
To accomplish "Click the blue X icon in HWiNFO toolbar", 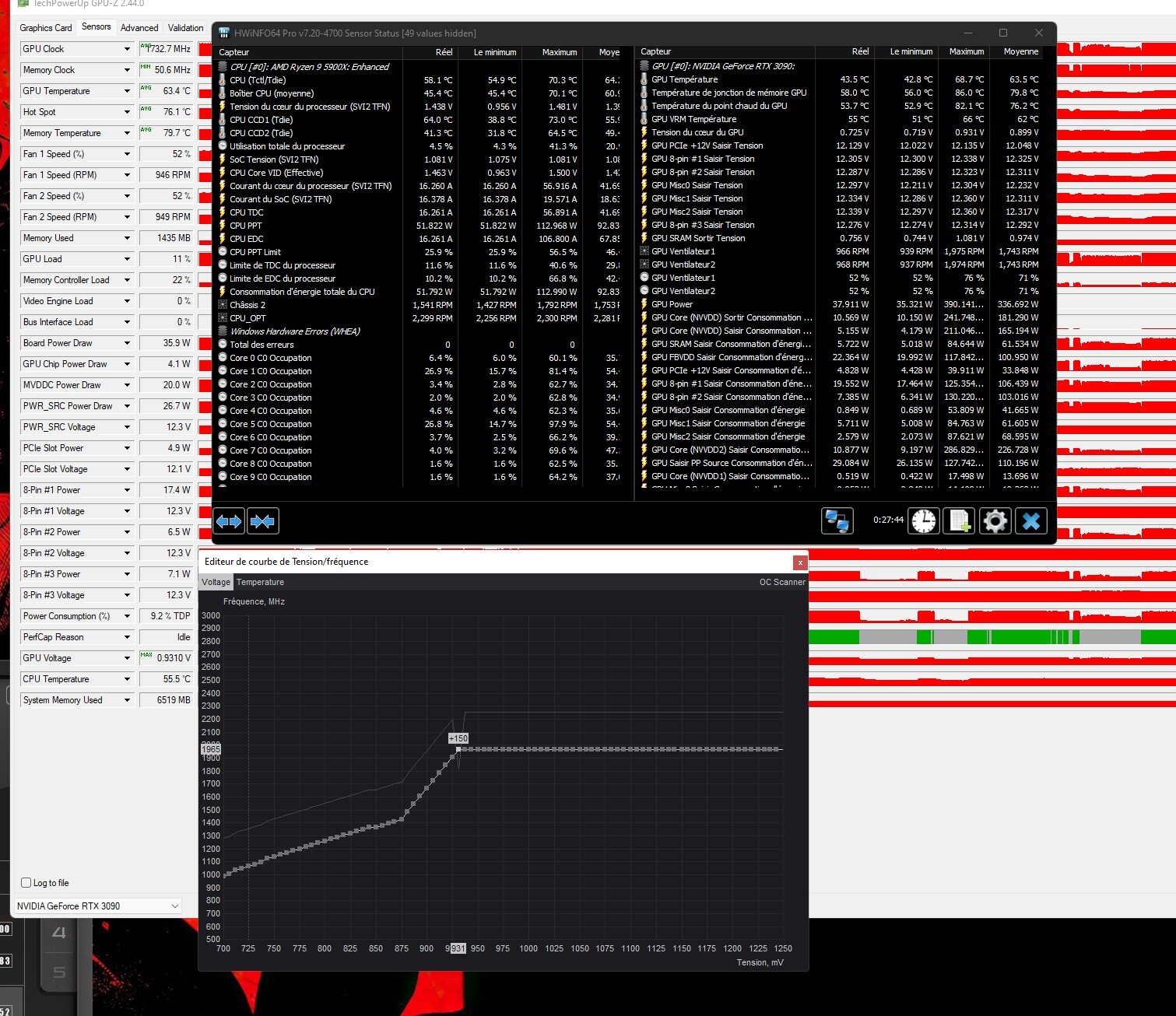I will [x=1031, y=521].
